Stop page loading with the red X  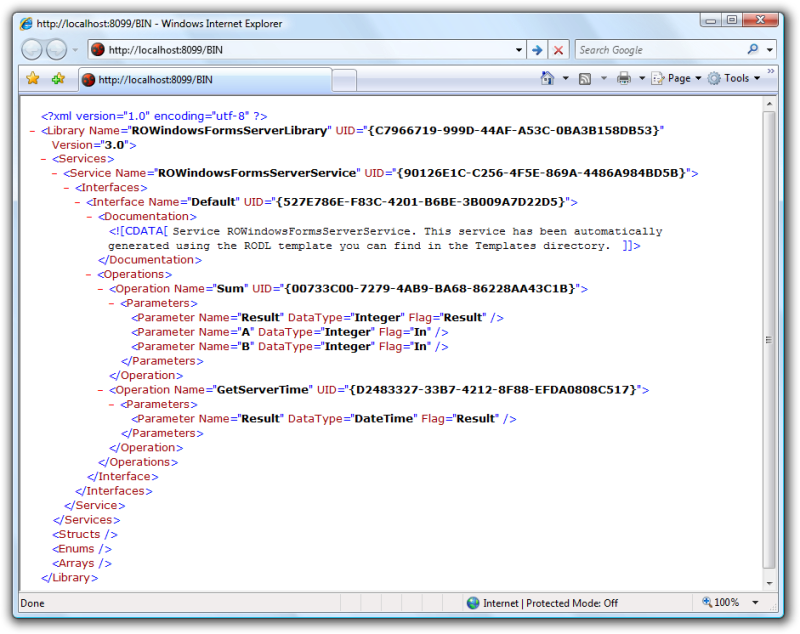558,49
